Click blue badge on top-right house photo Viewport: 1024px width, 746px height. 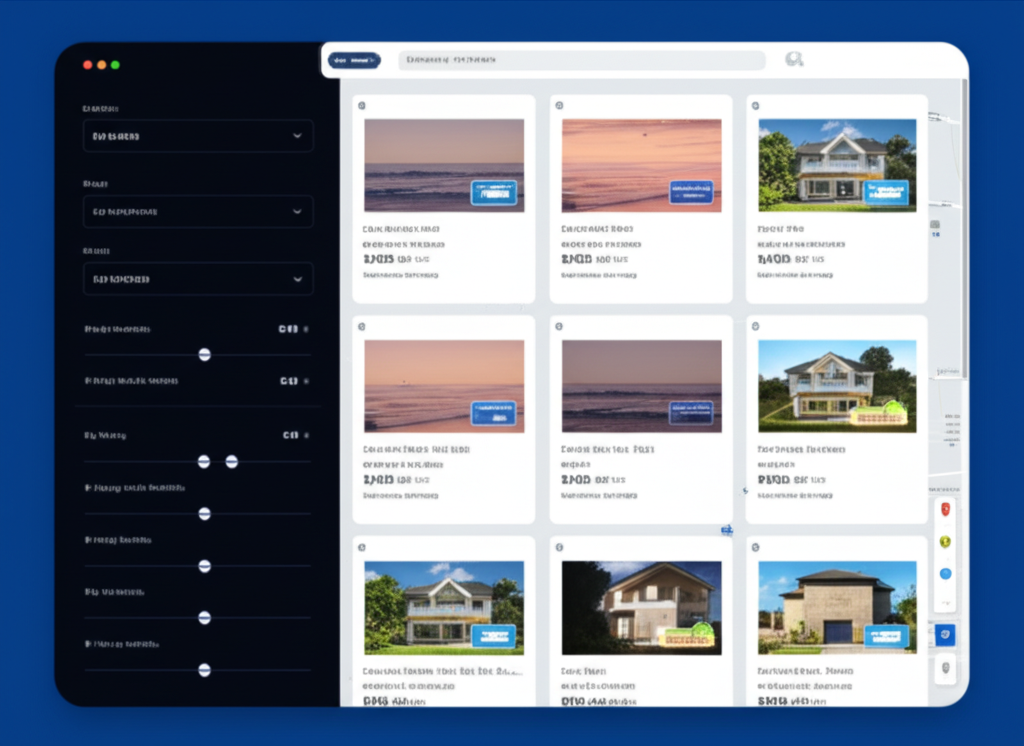886,193
